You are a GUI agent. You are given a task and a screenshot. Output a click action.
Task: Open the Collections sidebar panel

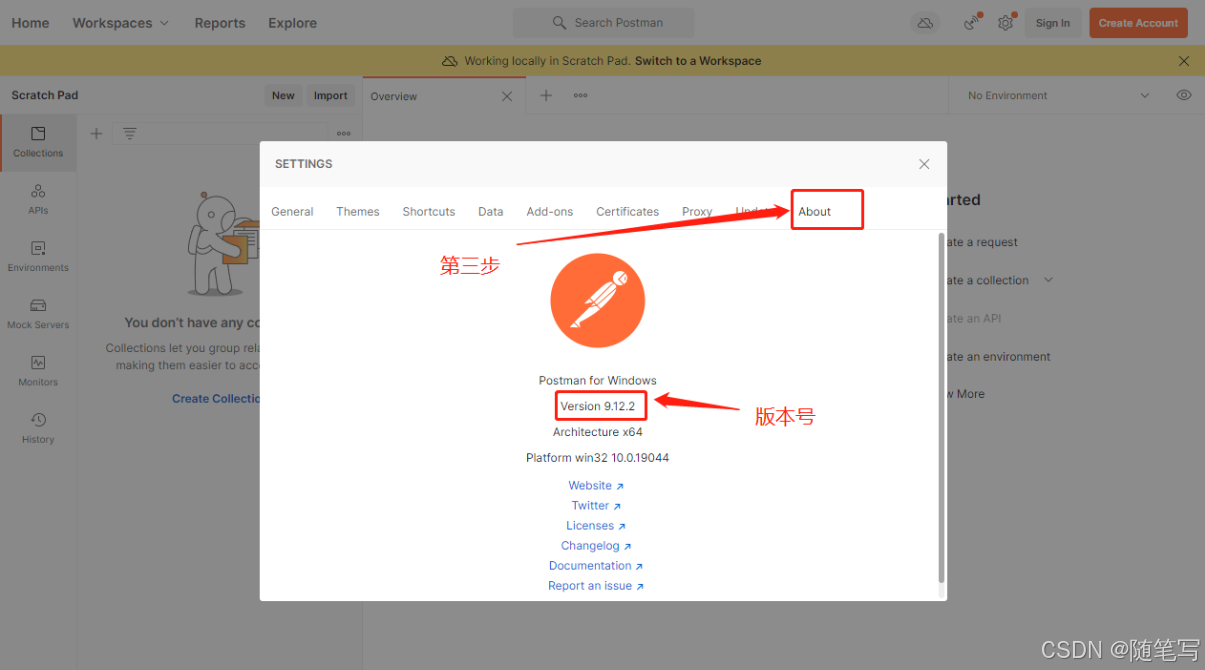tap(38, 142)
